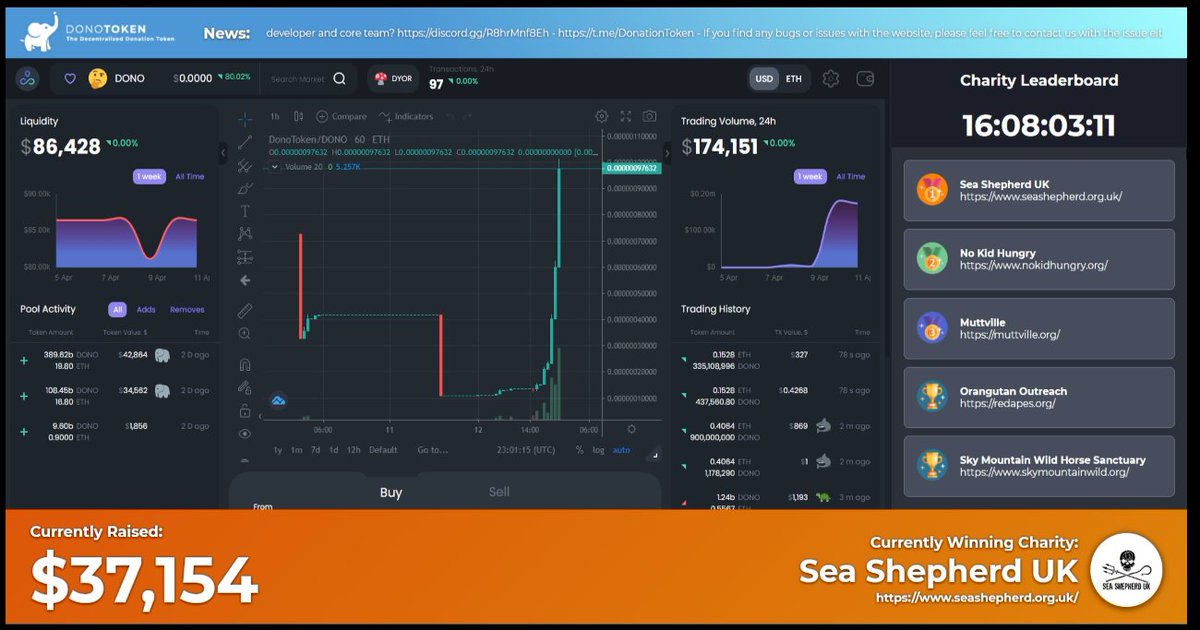
Task: Open the DEXTools infinity logo menu
Action: pos(27,78)
